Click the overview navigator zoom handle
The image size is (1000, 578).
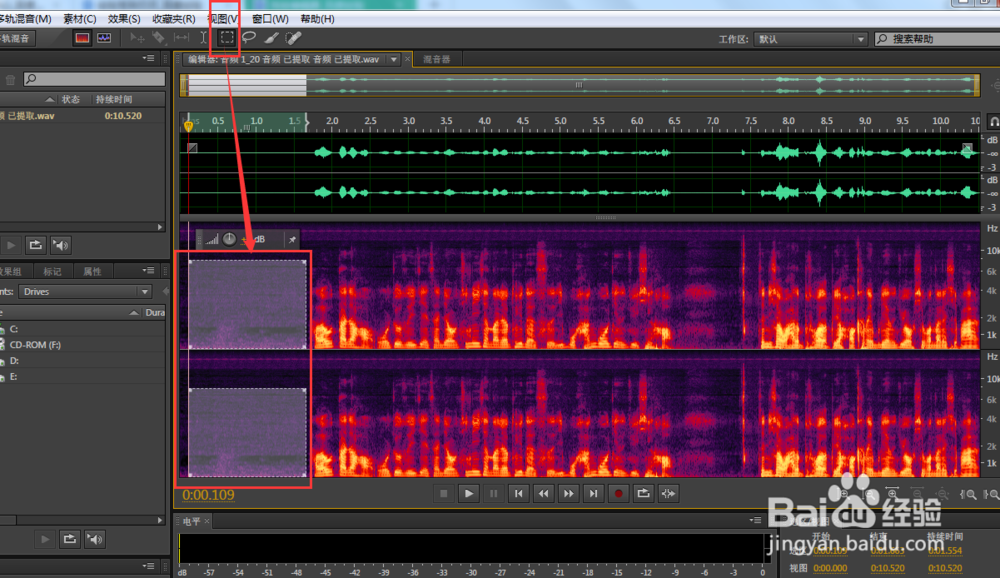click(x=579, y=84)
